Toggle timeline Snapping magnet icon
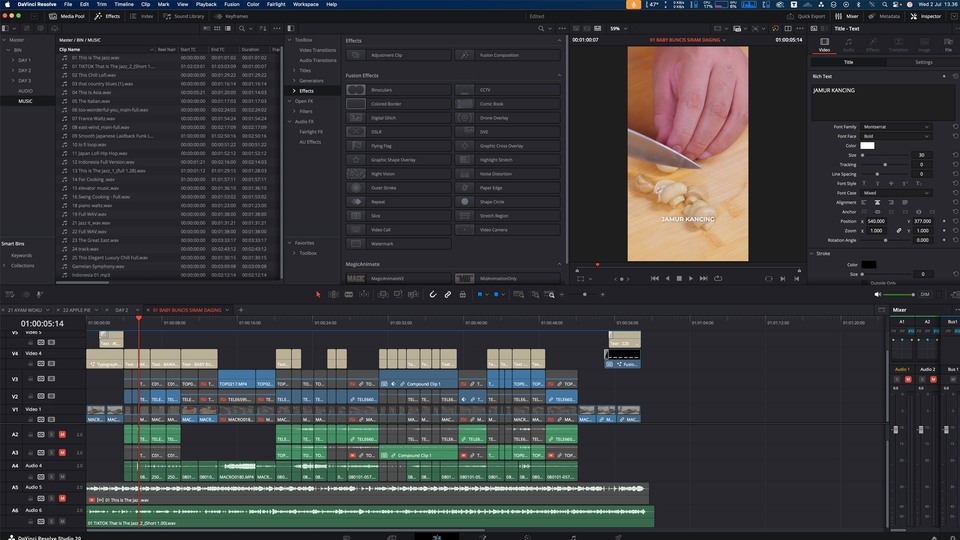The width and height of the screenshot is (960, 540). (x=433, y=294)
